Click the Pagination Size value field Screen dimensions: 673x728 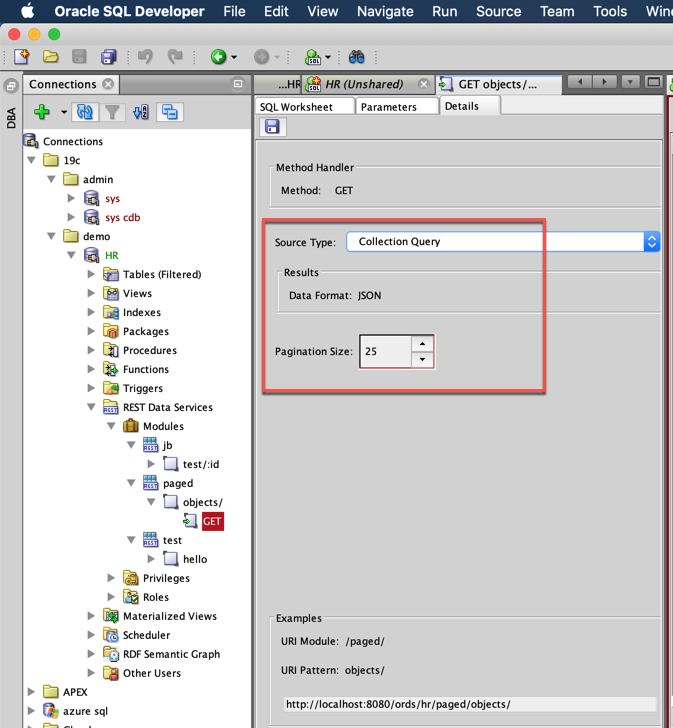pos(386,351)
